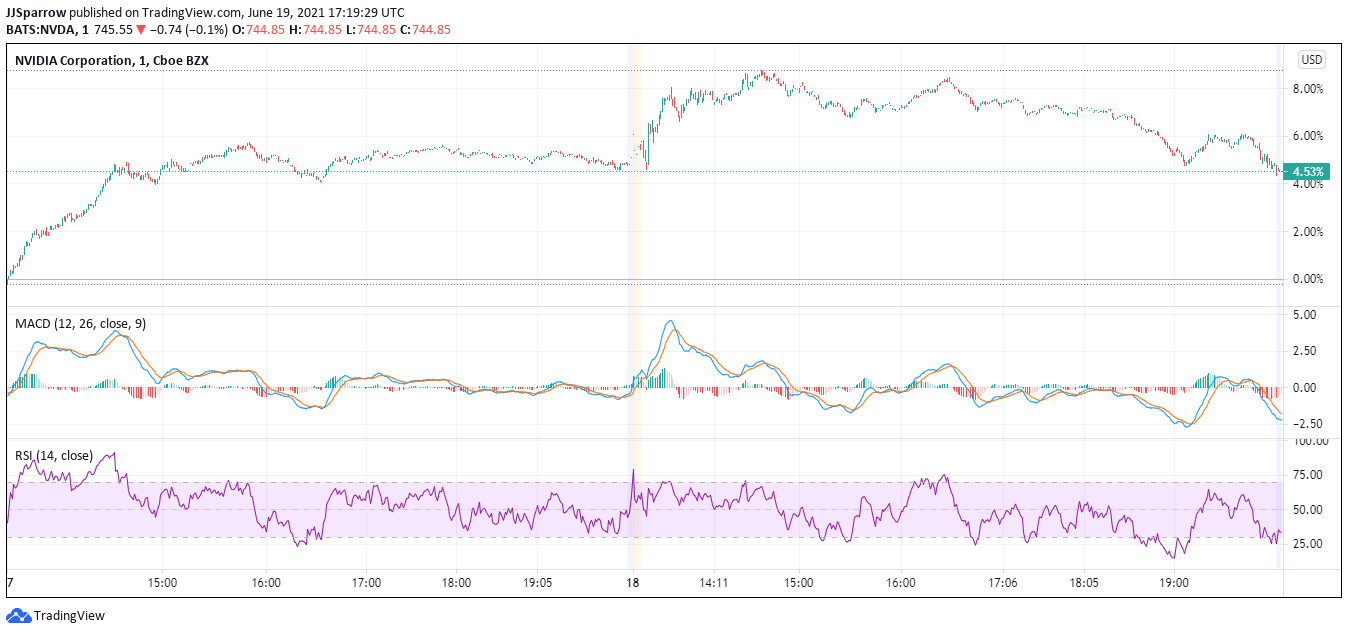Click the 8.00% price scale label
1348x634 pixels.
pos(1308,89)
